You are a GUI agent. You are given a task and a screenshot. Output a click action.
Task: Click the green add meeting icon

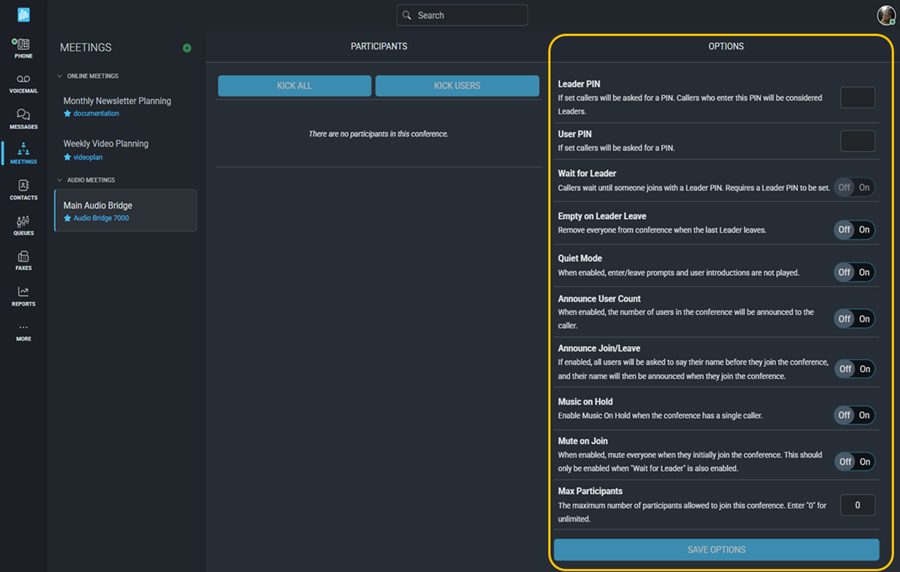[x=187, y=48]
